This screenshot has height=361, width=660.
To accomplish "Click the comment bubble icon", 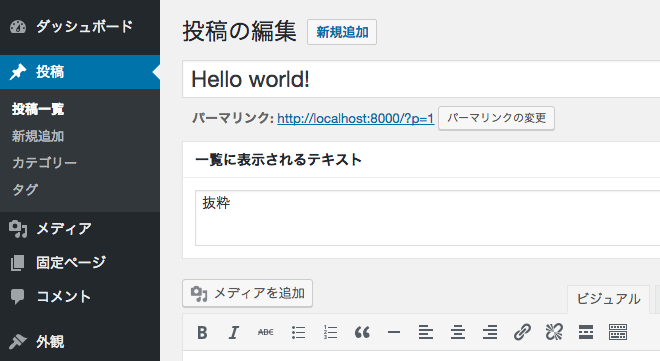I will coord(18,297).
